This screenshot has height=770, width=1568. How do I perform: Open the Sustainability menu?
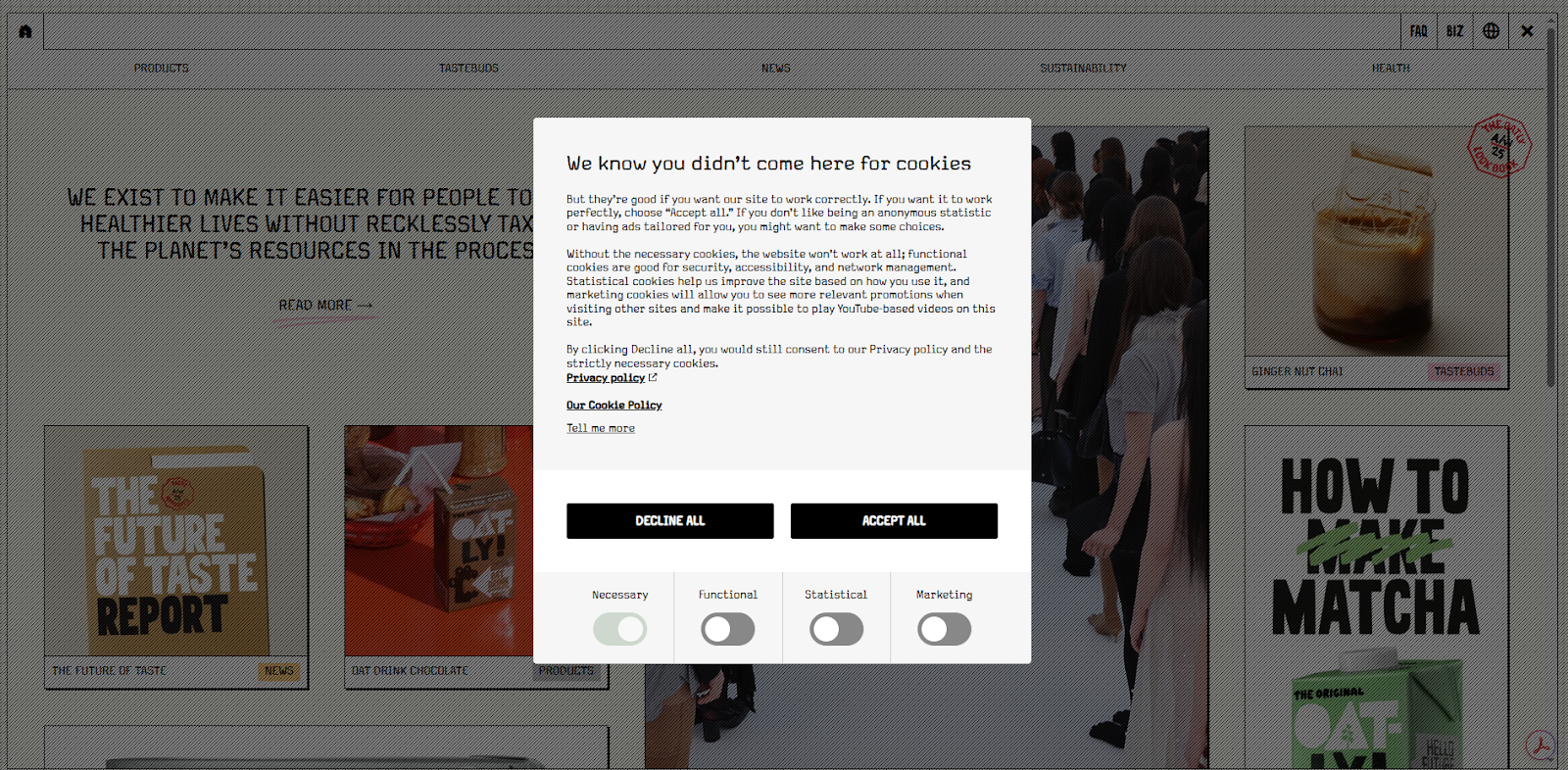pos(1083,69)
